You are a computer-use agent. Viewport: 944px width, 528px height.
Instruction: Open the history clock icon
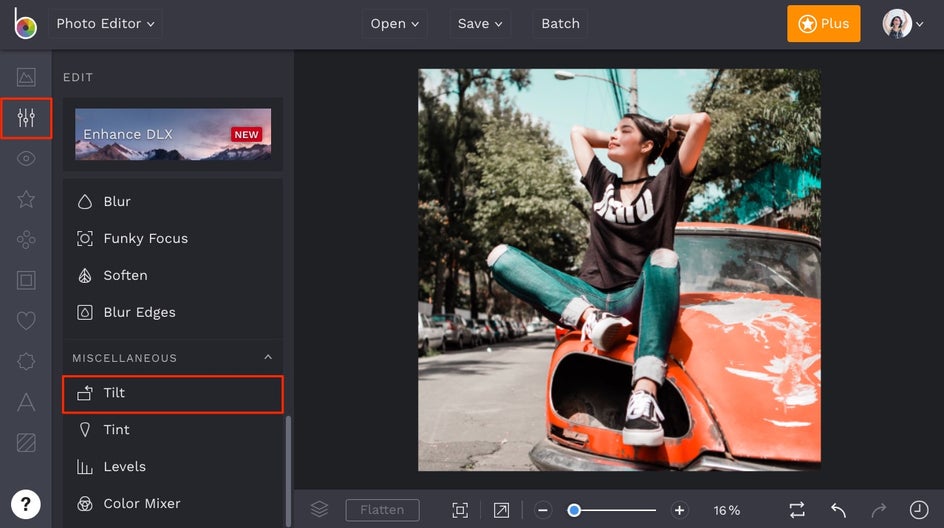[918, 510]
